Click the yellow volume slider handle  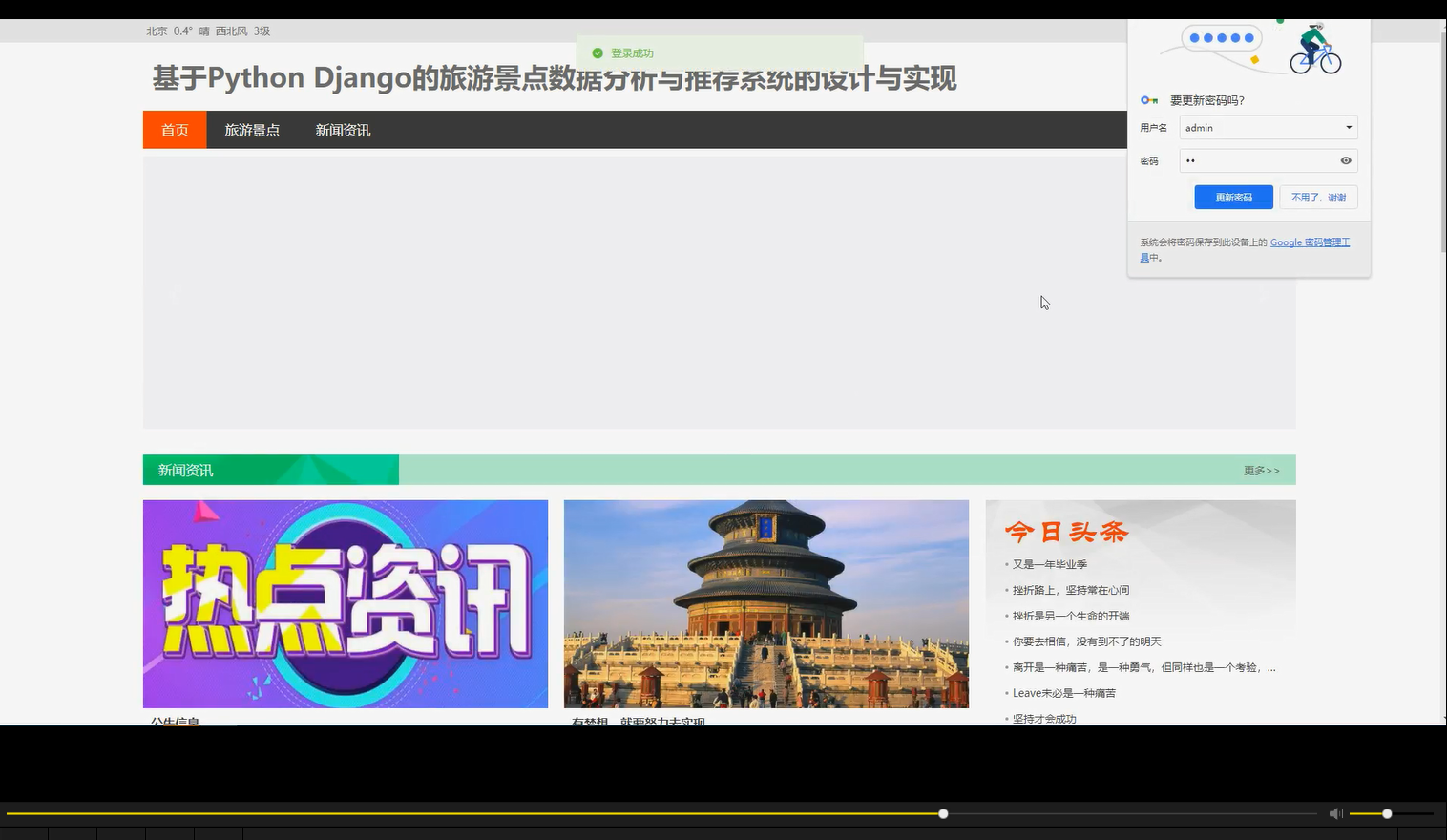click(1385, 813)
